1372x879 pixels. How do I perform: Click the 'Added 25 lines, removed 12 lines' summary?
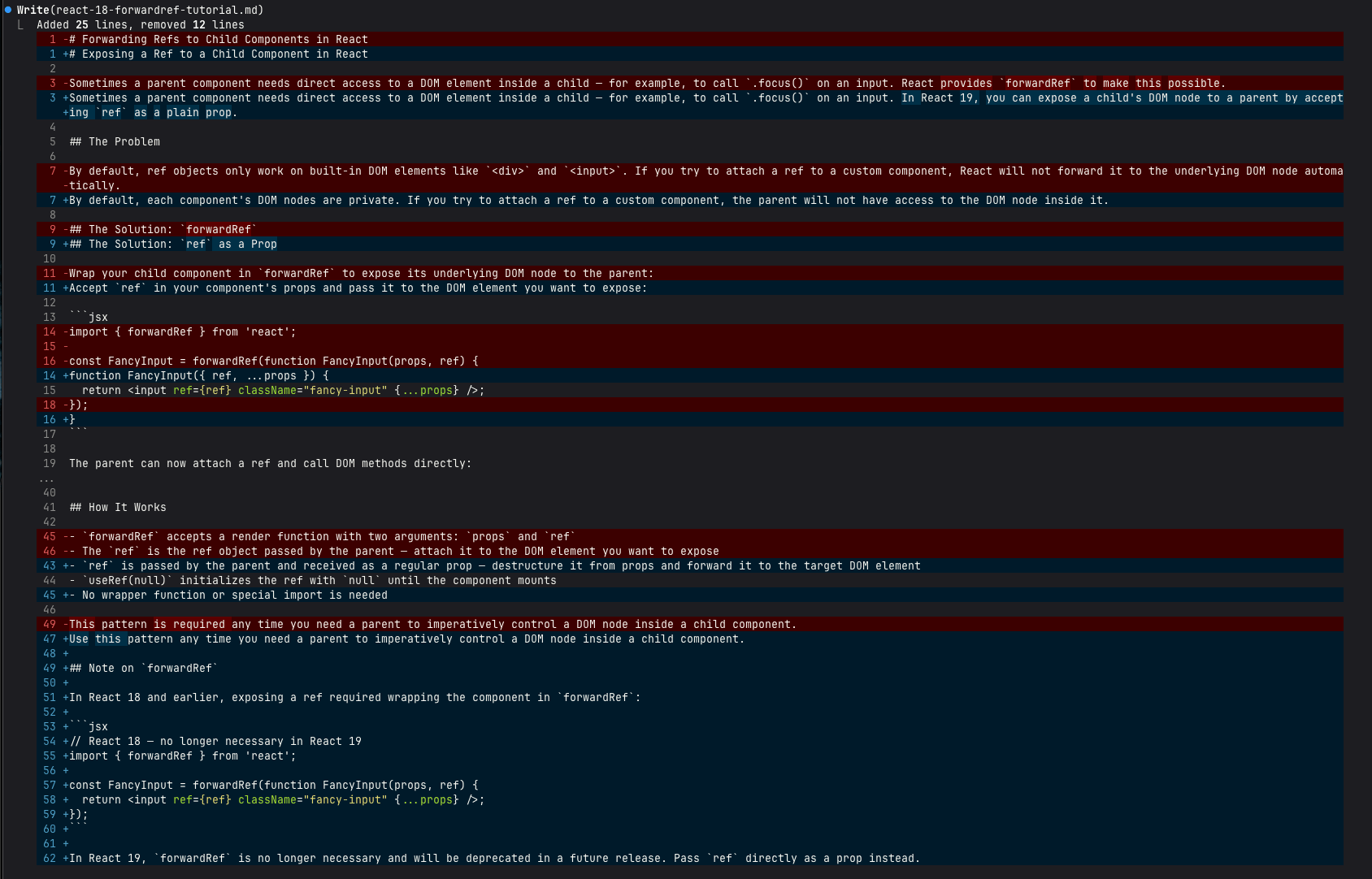(x=141, y=24)
